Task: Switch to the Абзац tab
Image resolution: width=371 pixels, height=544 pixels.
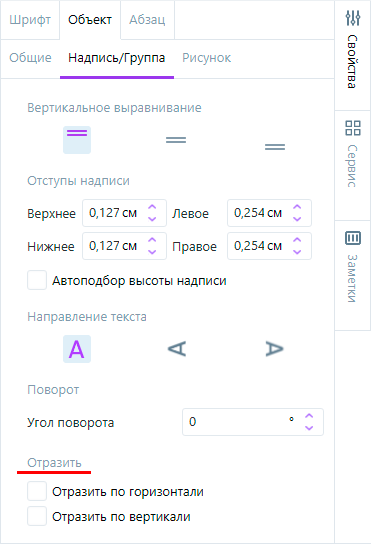Action: coord(147,20)
